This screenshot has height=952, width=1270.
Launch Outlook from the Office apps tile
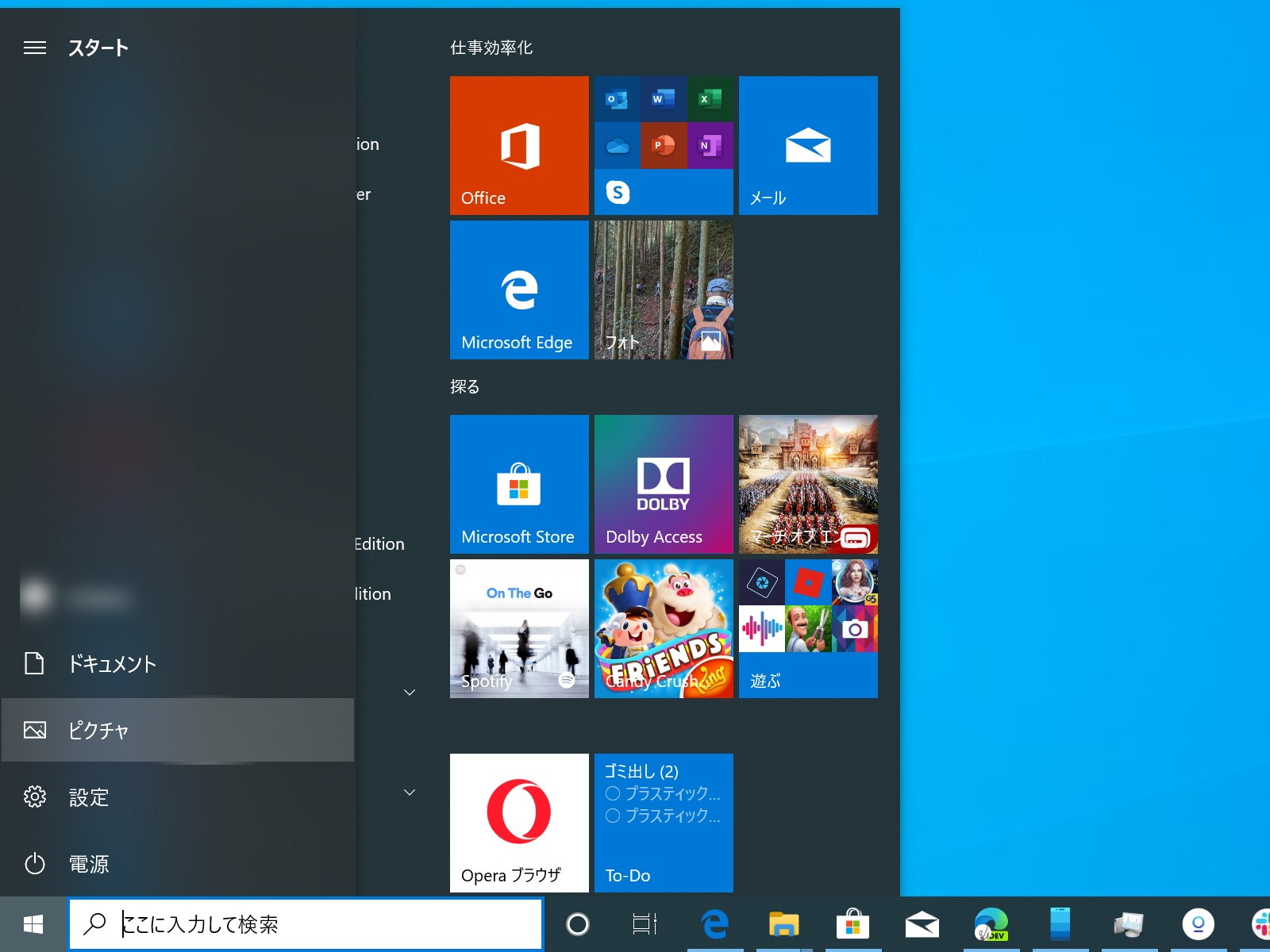coord(617,99)
